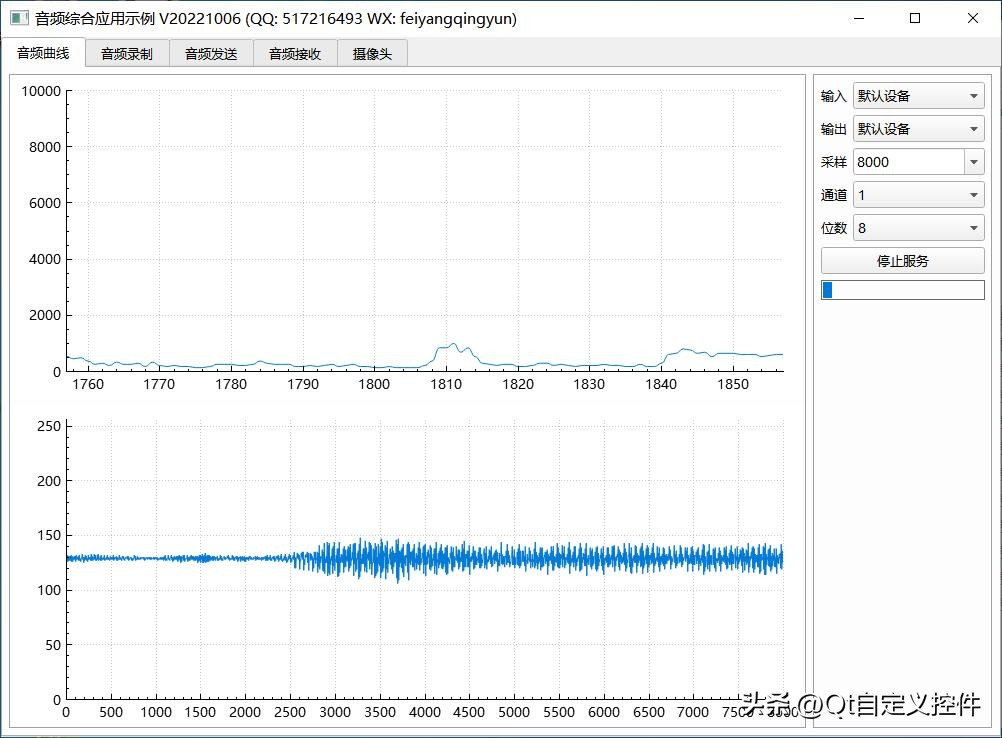The image size is (1002, 738).
Task: Click the application icon in title bar
Action: (x=18, y=18)
